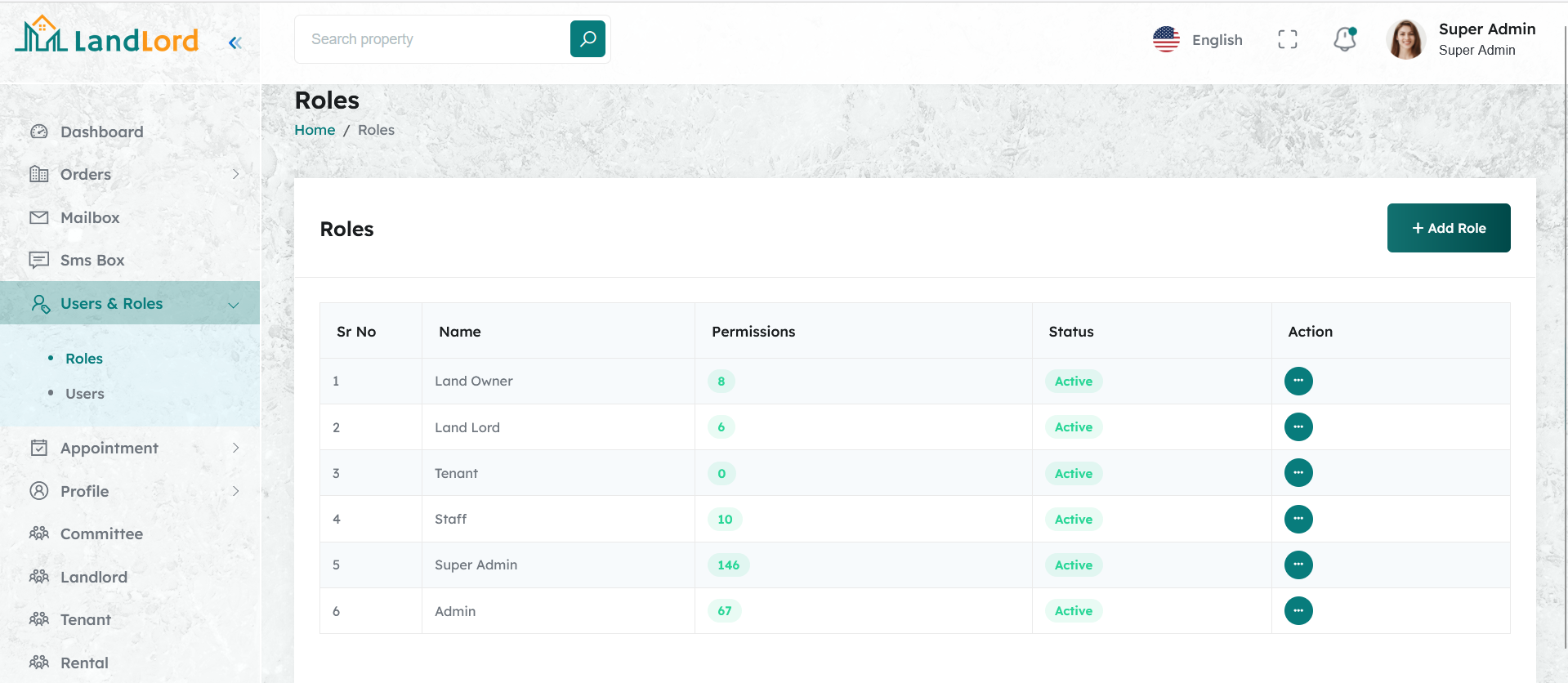Open action menu for Tenant role
1568x683 pixels.
(x=1298, y=473)
